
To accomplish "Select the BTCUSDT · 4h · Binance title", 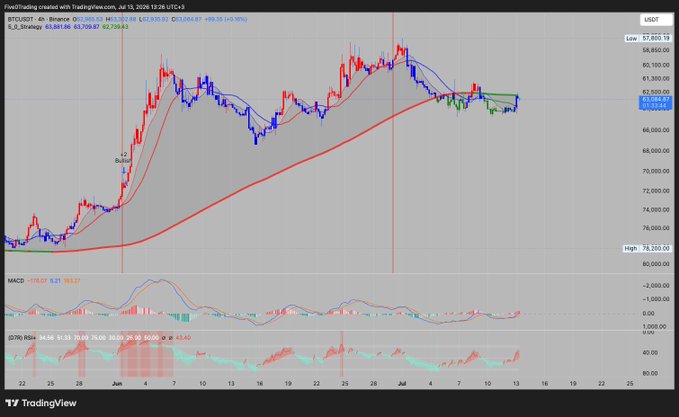I will coord(39,19).
